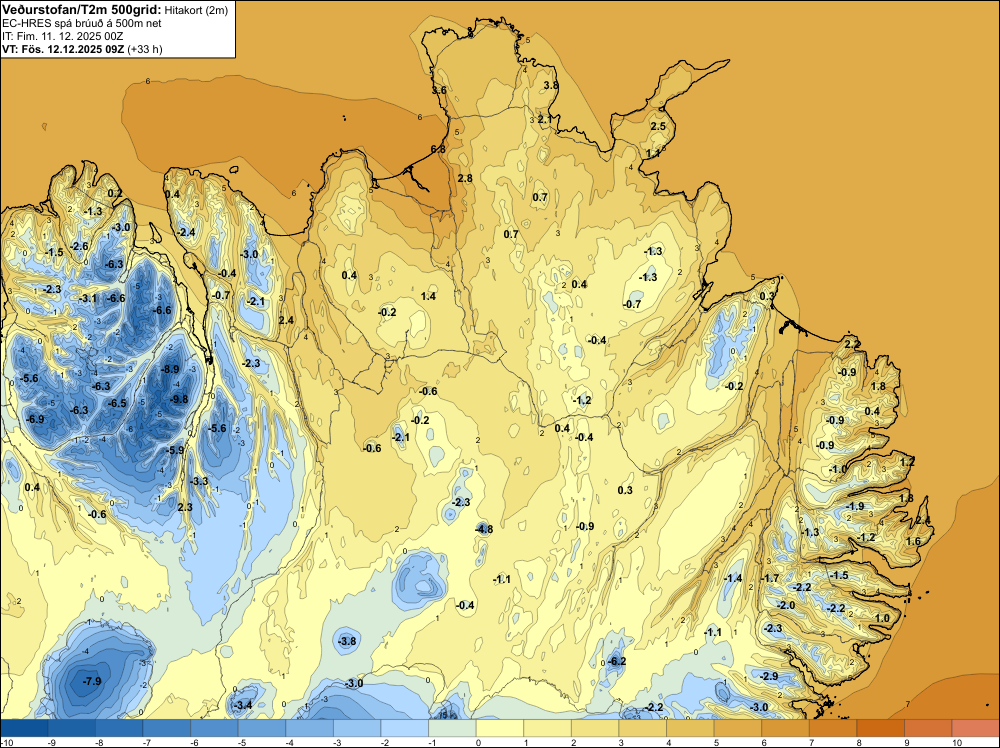Click the legend swatch between 0 and 1

pos(500,728)
